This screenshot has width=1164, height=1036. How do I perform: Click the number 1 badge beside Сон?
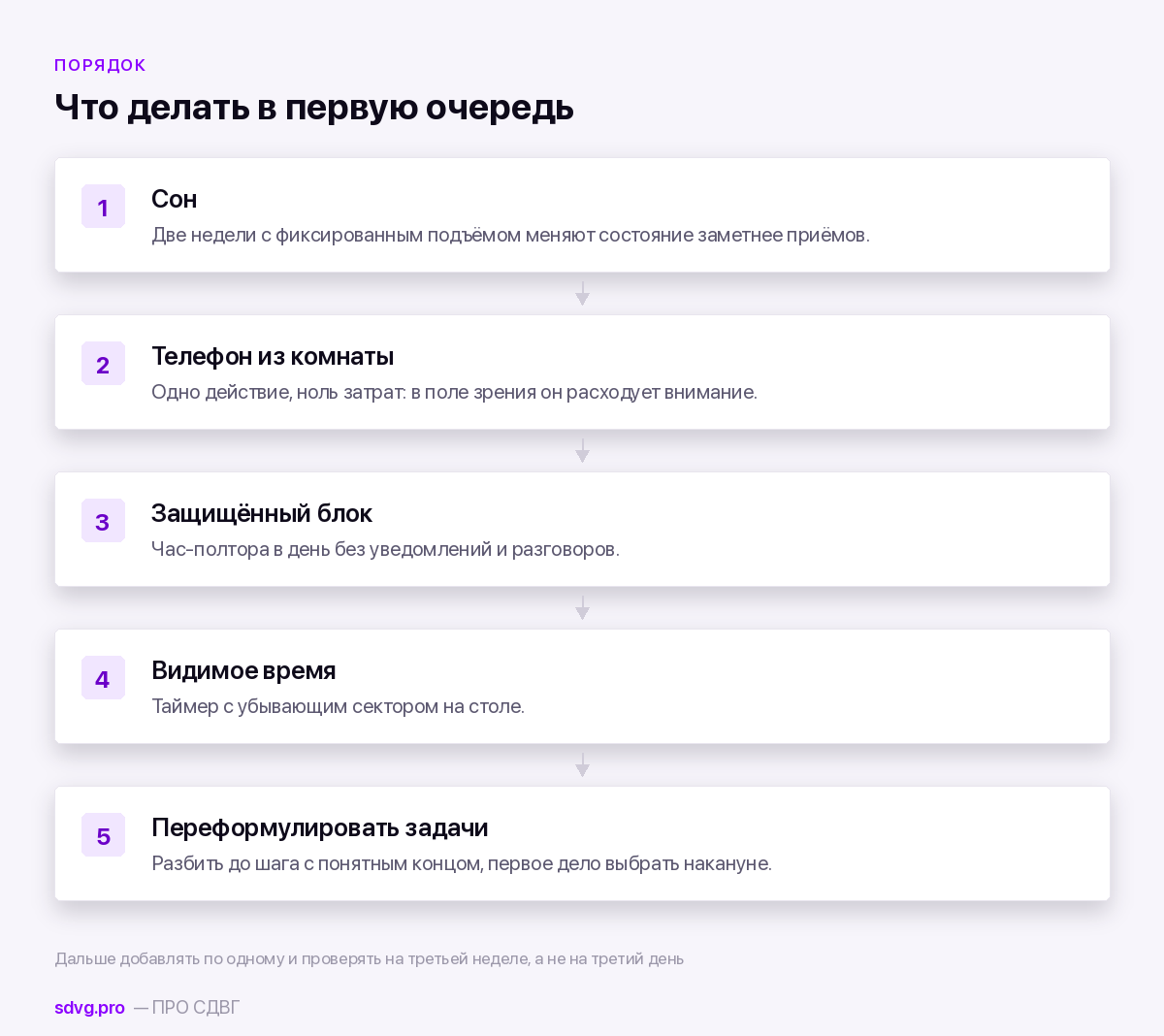point(103,207)
